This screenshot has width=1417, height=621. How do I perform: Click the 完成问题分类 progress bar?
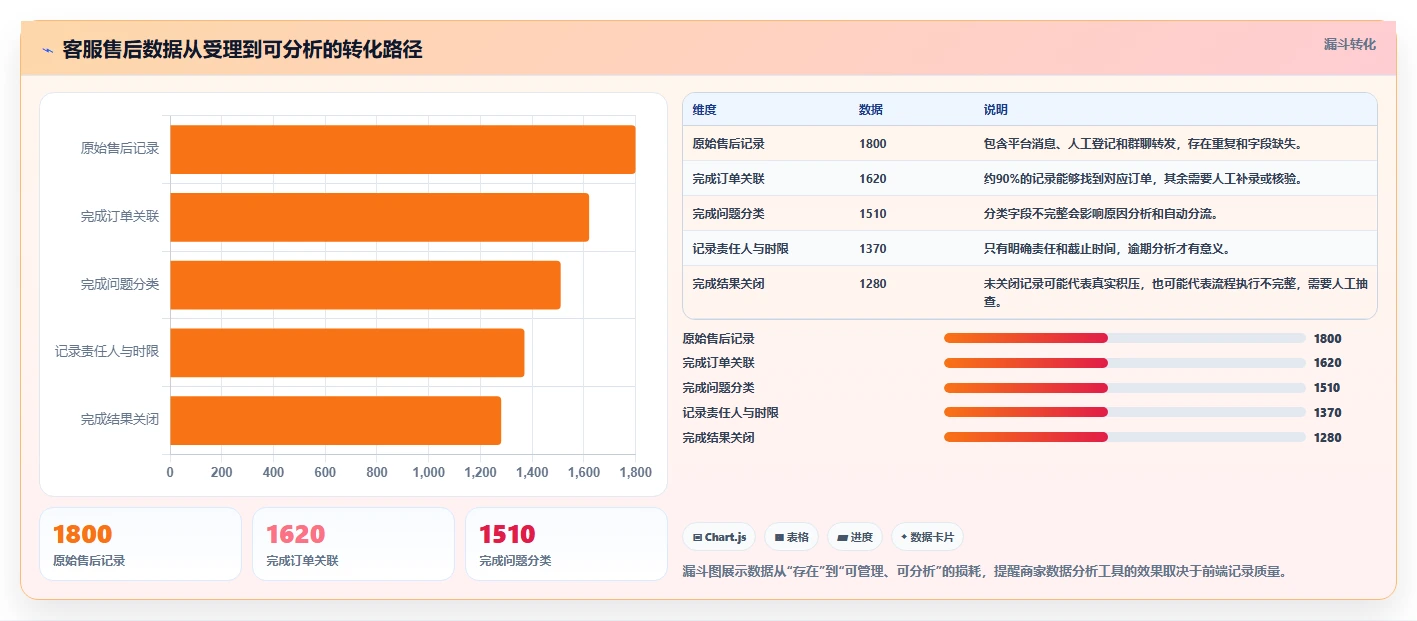(1125, 388)
